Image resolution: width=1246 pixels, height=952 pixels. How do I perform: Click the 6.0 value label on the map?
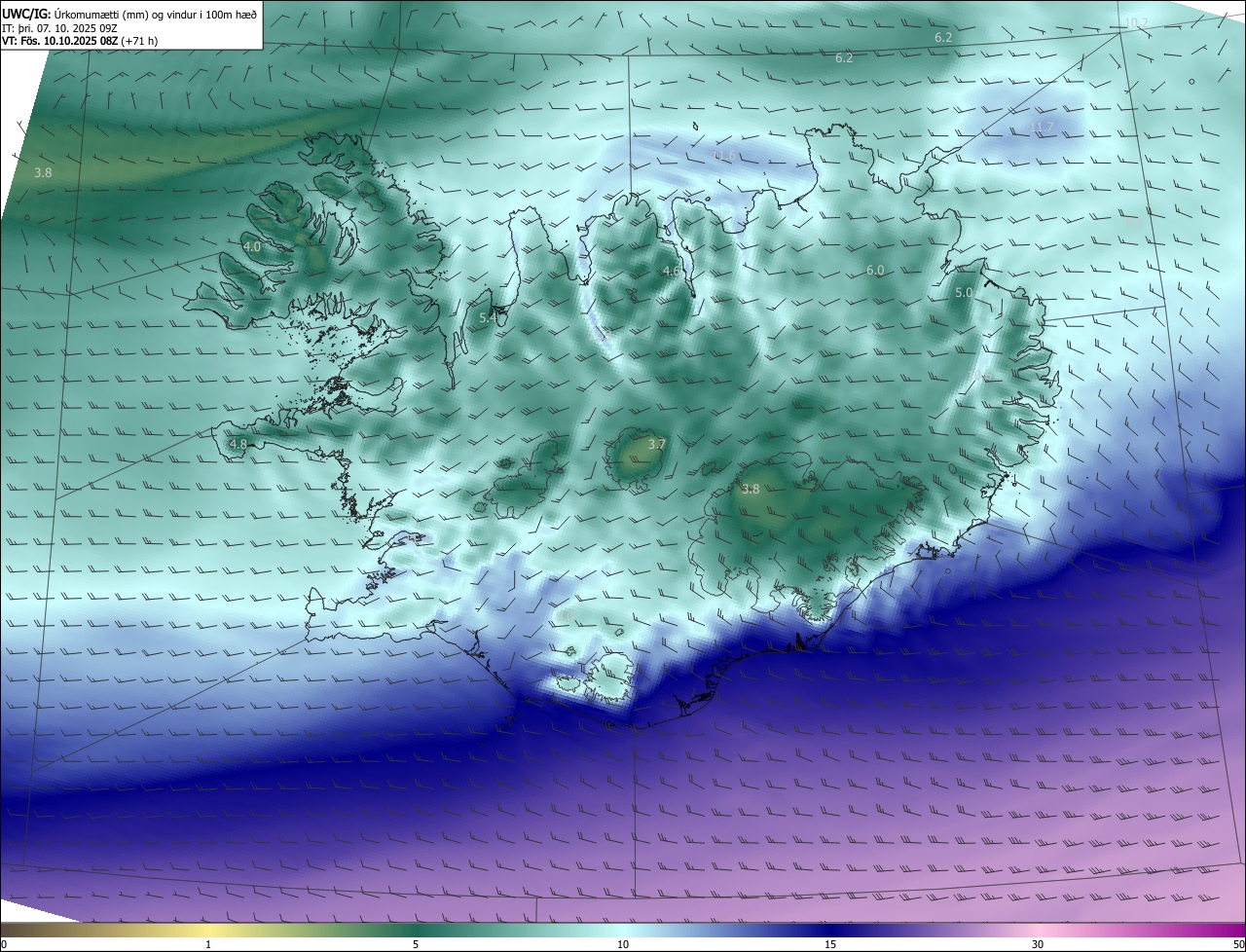tap(875, 270)
